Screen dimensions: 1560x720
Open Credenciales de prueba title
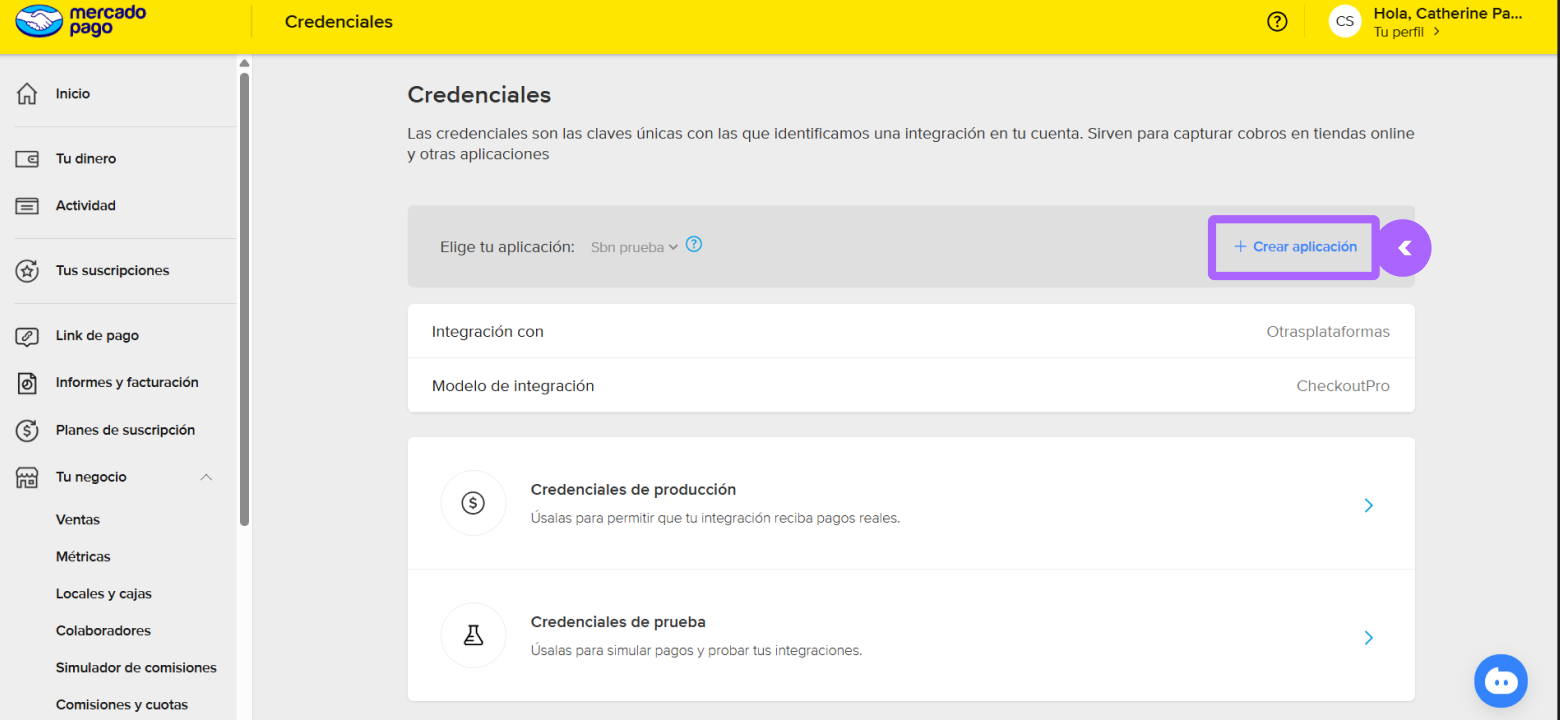pyautogui.click(x=618, y=622)
